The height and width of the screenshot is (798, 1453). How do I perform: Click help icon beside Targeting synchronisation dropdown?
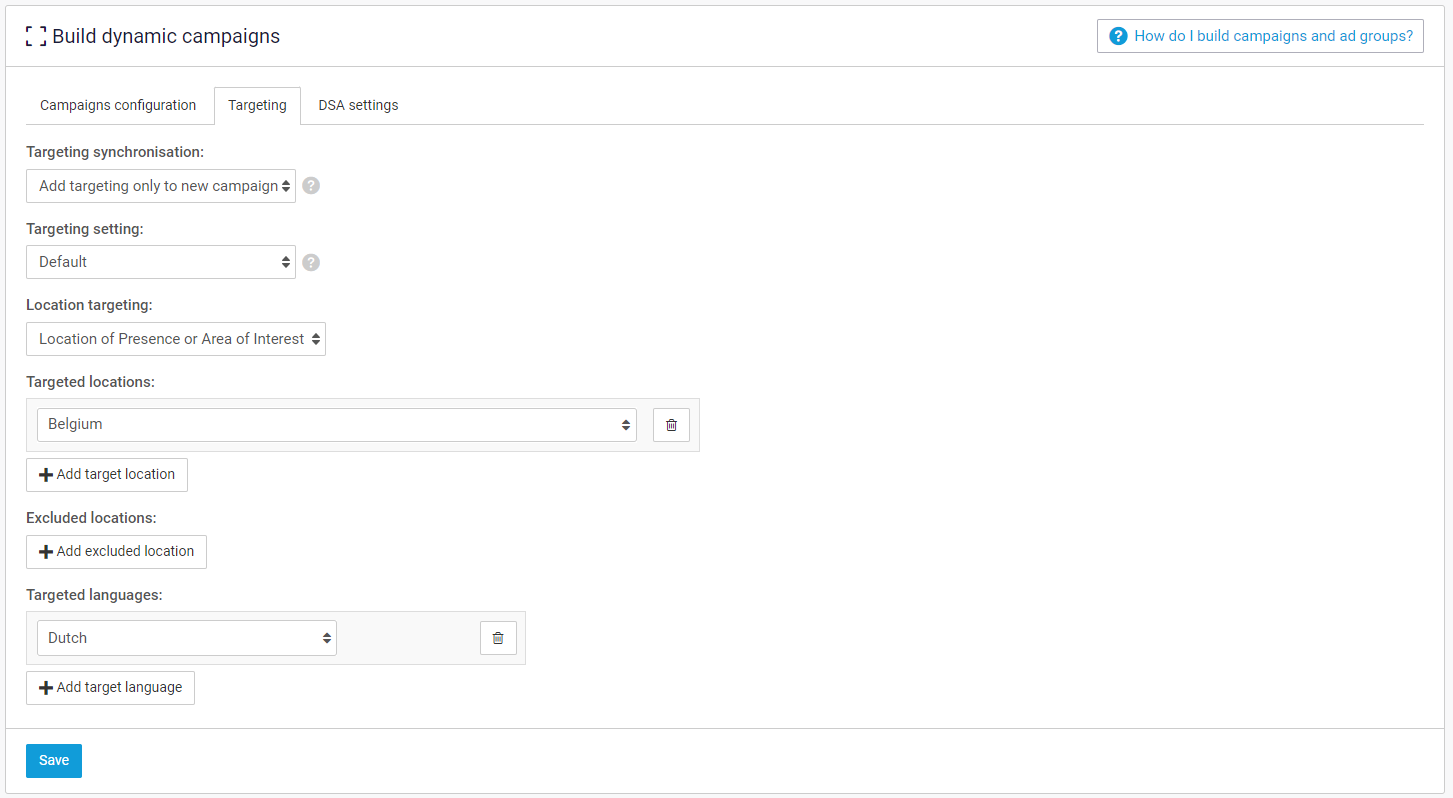pyautogui.click(x=311, y=186)
